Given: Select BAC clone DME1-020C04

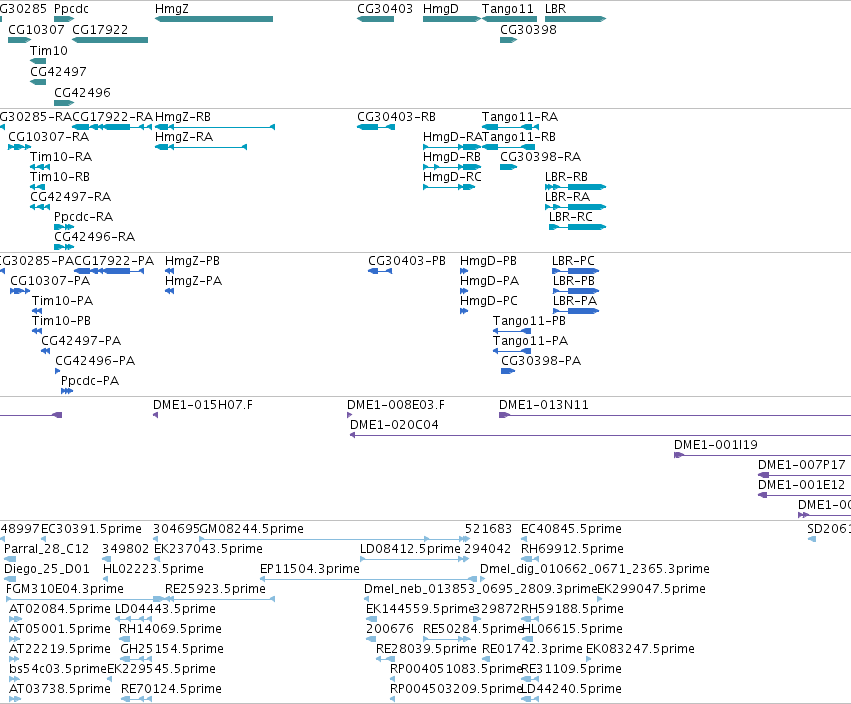Looking at the screenshot, I should (x=600, y=435).
